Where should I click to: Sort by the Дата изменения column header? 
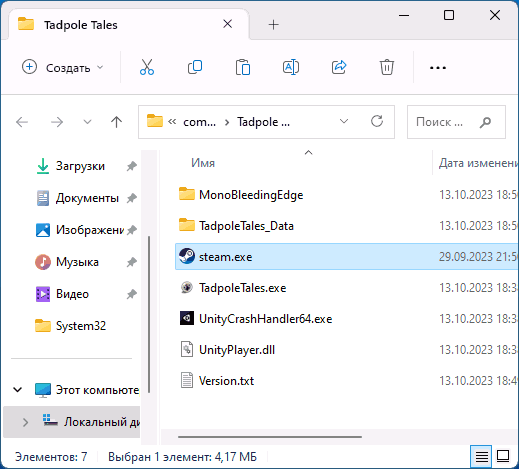click(x=478, y=163)
